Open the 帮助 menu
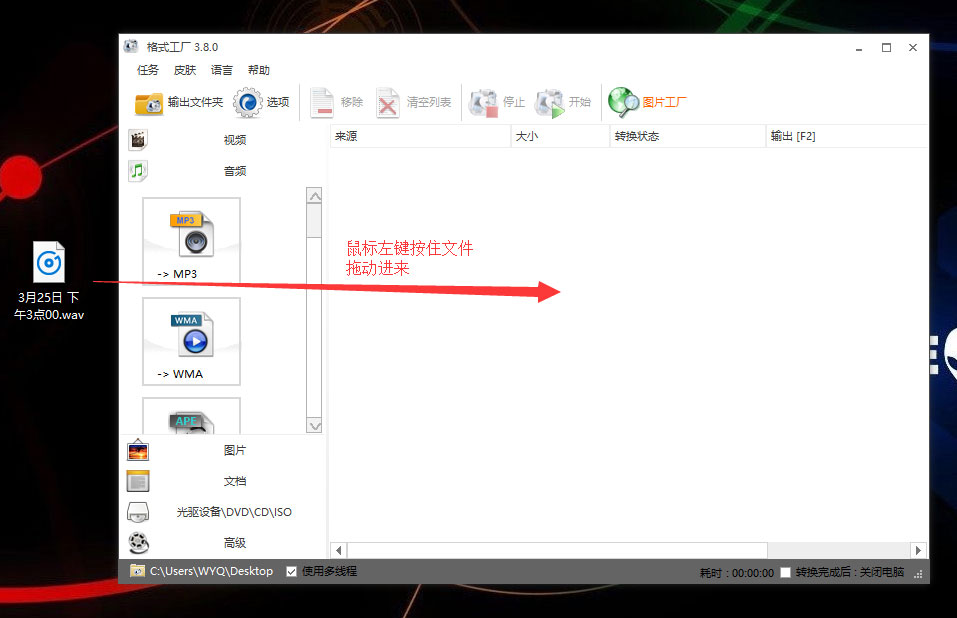The image size is (957, 618). coord(259,70)
